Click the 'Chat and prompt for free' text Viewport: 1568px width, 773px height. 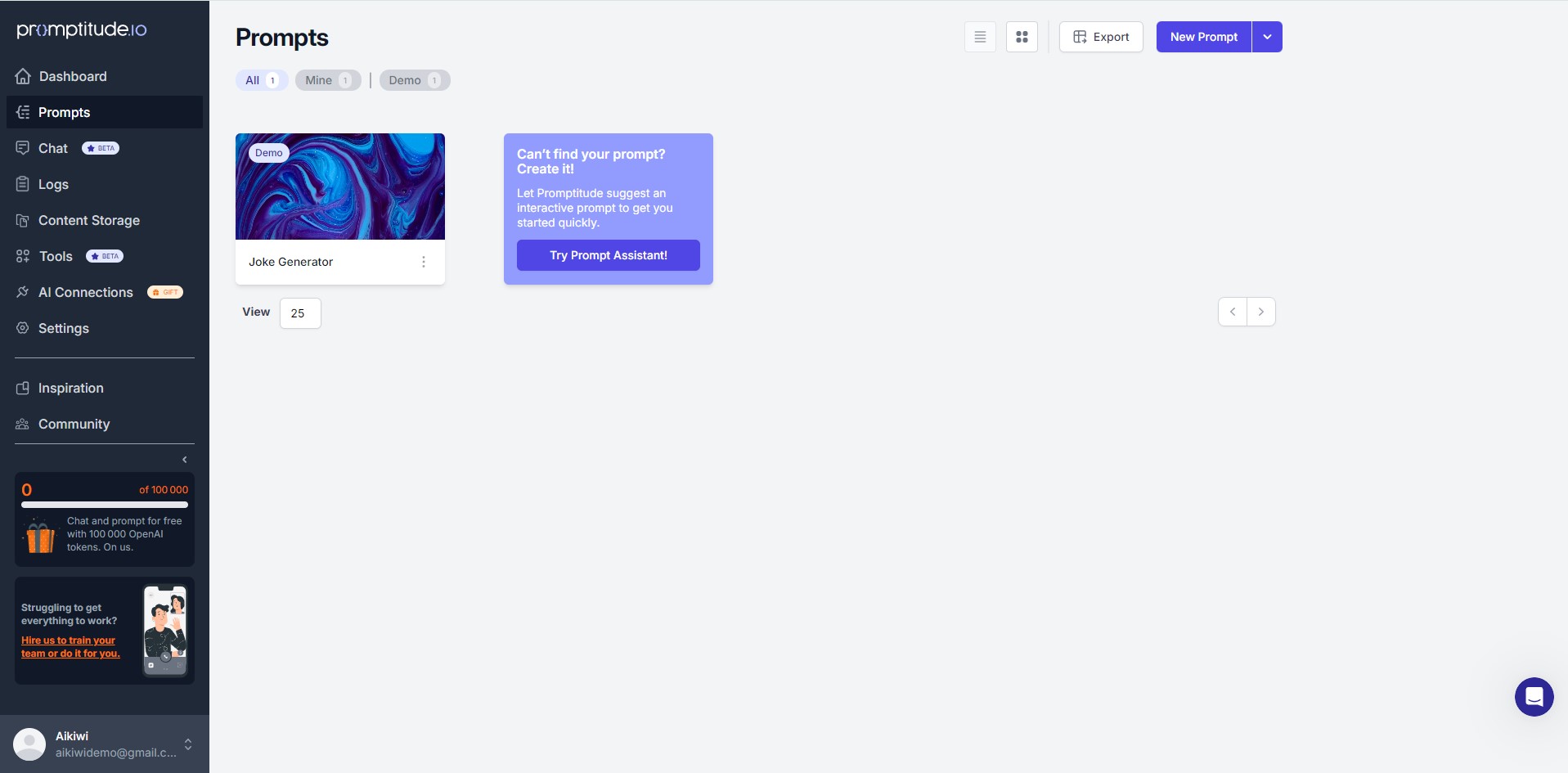point(124,534)
